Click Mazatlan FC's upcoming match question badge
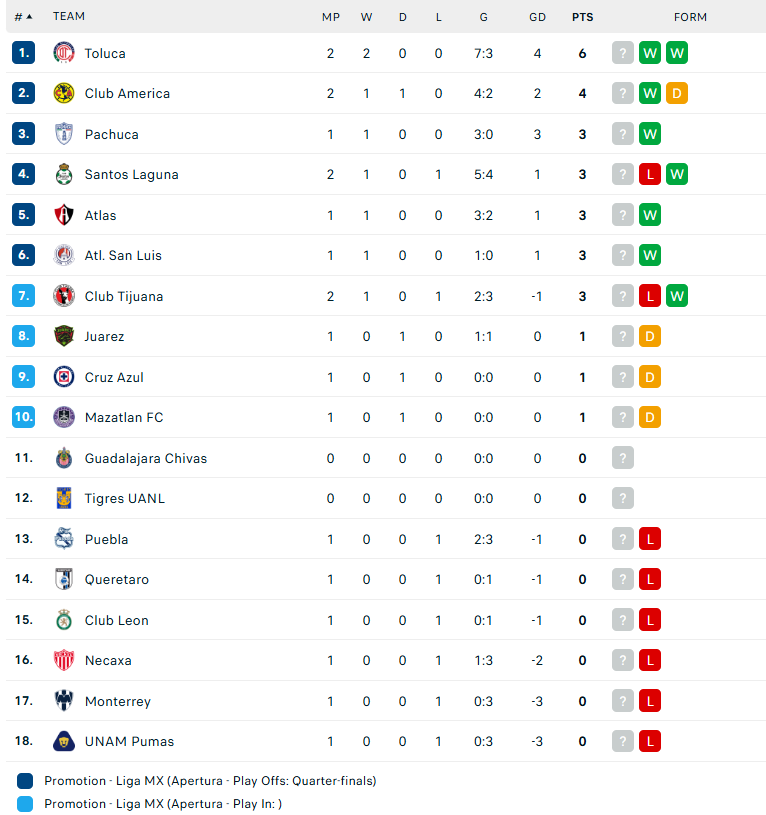The image size is (766, 815). pos(623,417)
